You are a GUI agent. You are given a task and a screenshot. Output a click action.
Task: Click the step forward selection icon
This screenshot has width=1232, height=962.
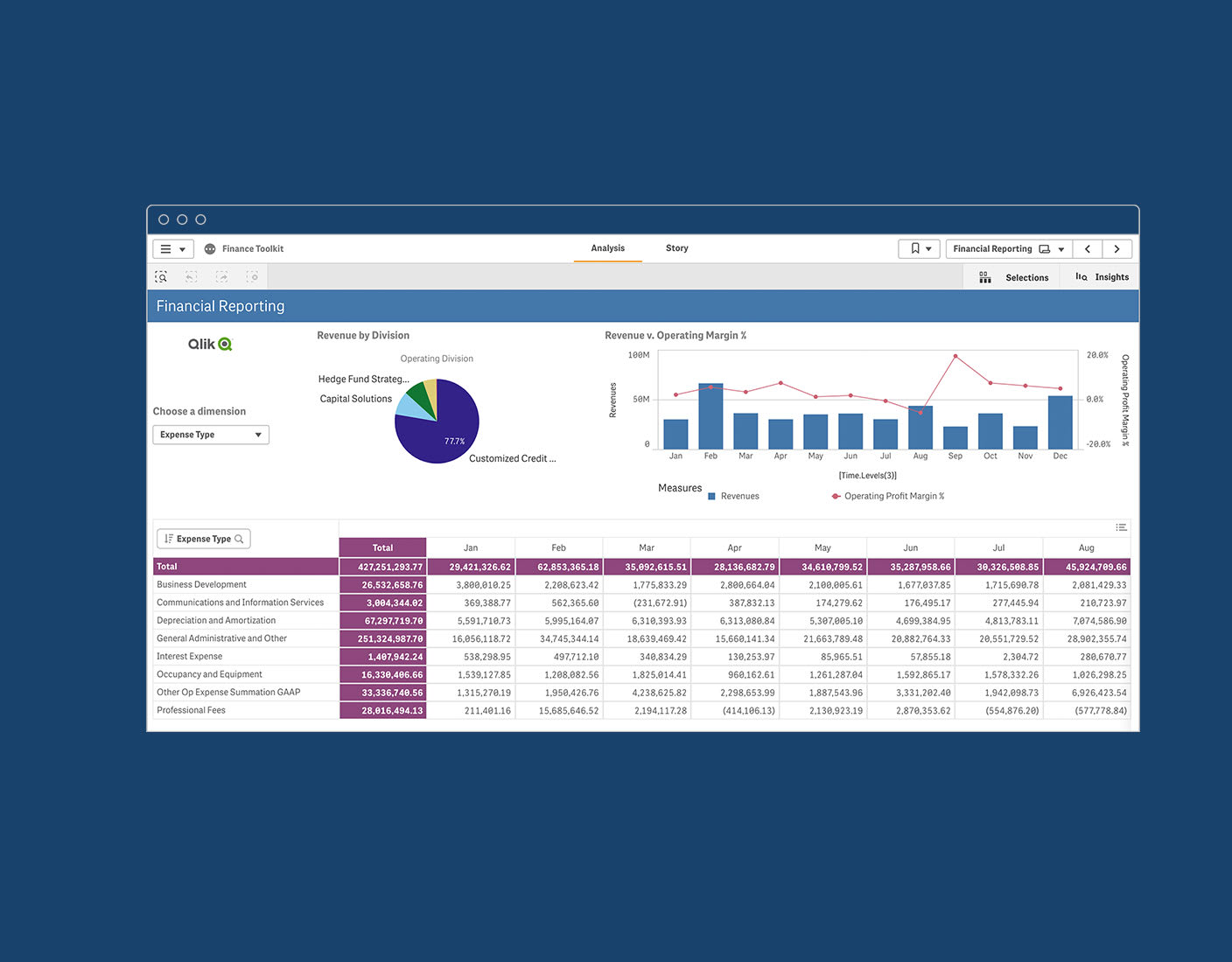pos(221,276)
